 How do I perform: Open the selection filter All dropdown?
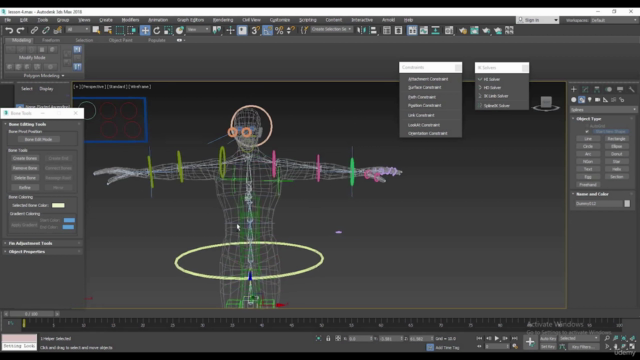click(x=78, y=29)
